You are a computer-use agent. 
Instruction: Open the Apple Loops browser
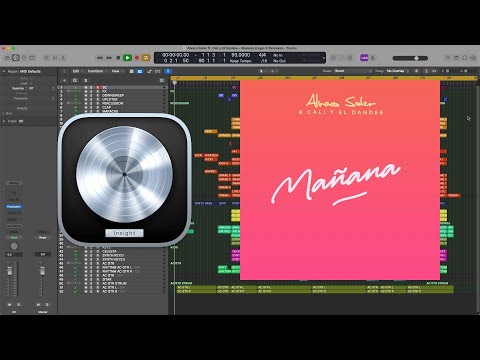(465, 58)
